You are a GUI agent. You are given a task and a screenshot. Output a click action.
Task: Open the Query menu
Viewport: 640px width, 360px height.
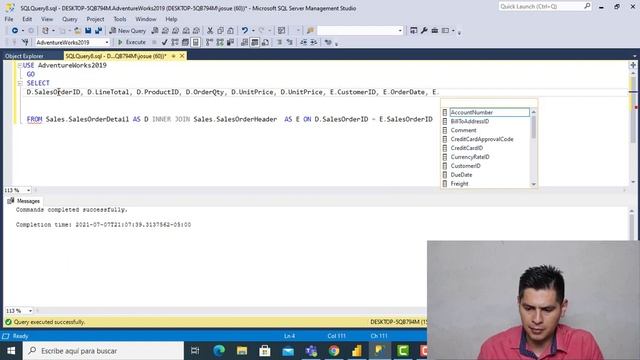(x=70, y=19)
